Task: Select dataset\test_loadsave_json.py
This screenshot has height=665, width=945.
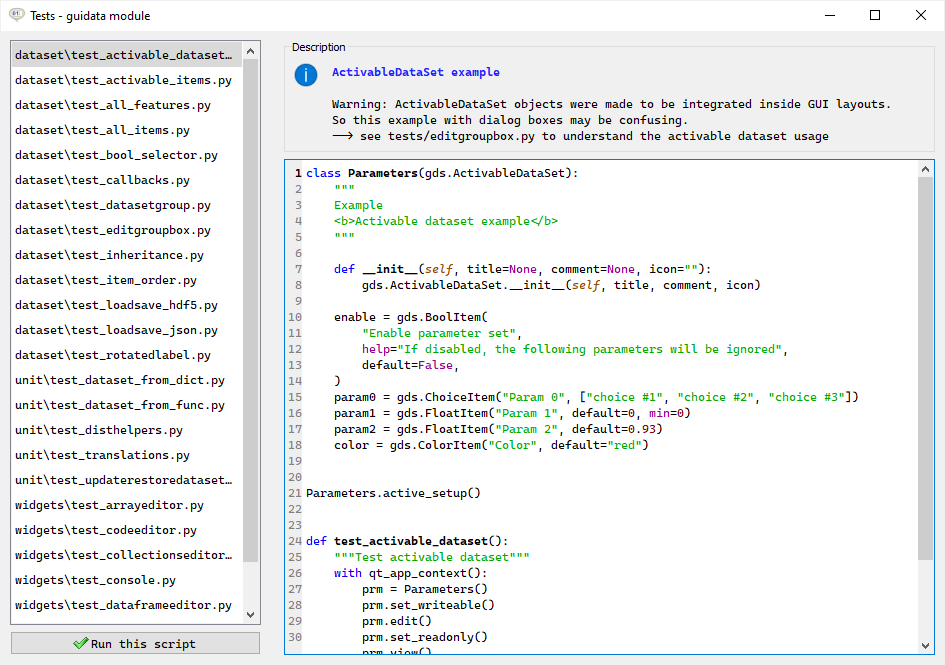Action: click(x=127, y=330)
